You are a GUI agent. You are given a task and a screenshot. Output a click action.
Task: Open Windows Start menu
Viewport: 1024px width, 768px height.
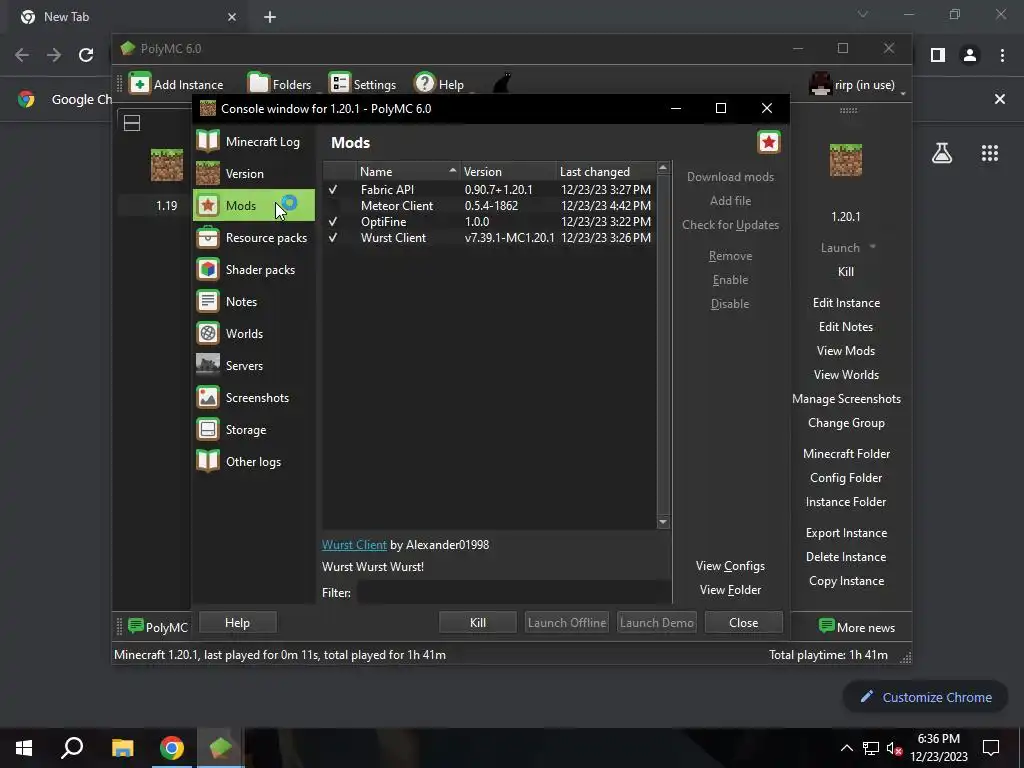pyautogui.click(x=24, y=748)
